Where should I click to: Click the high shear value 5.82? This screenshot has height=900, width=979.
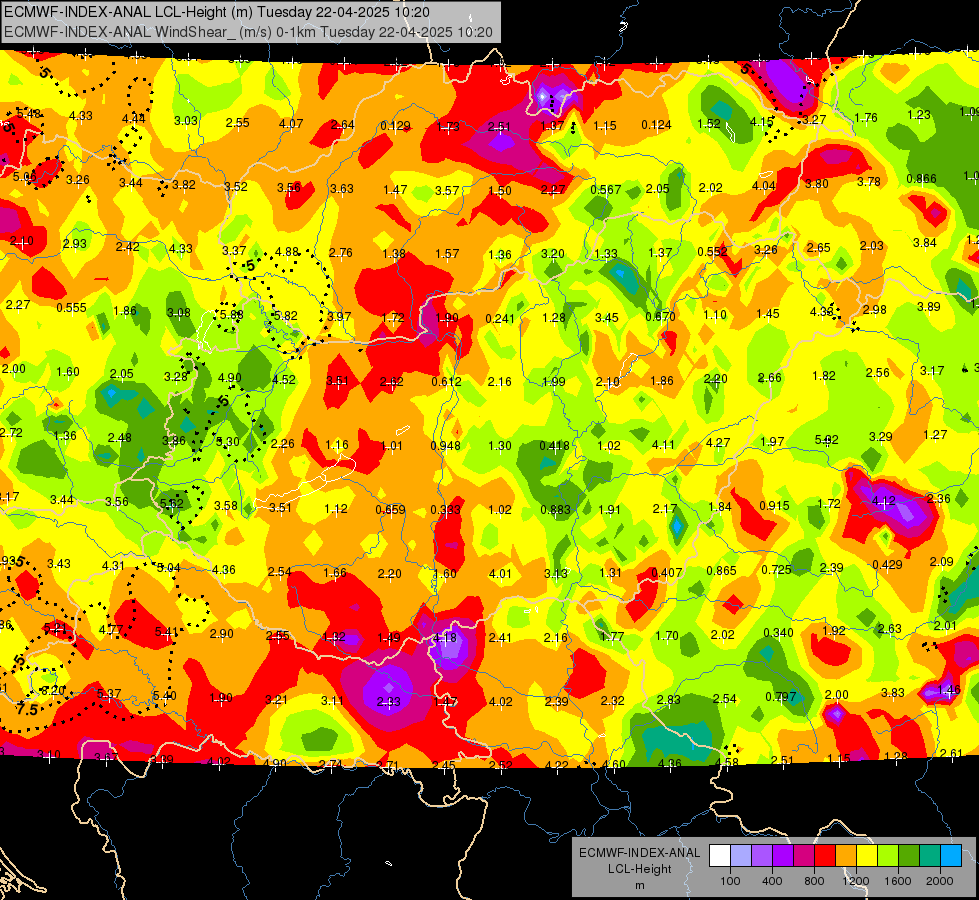point(285,316)
